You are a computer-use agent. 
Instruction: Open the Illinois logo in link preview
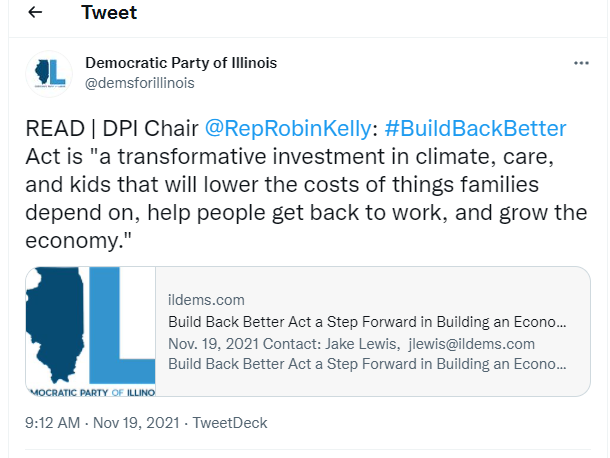[x=91, y=332]
